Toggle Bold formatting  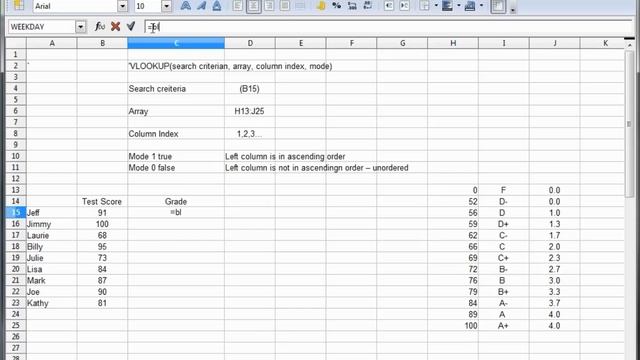coord(186,6)
